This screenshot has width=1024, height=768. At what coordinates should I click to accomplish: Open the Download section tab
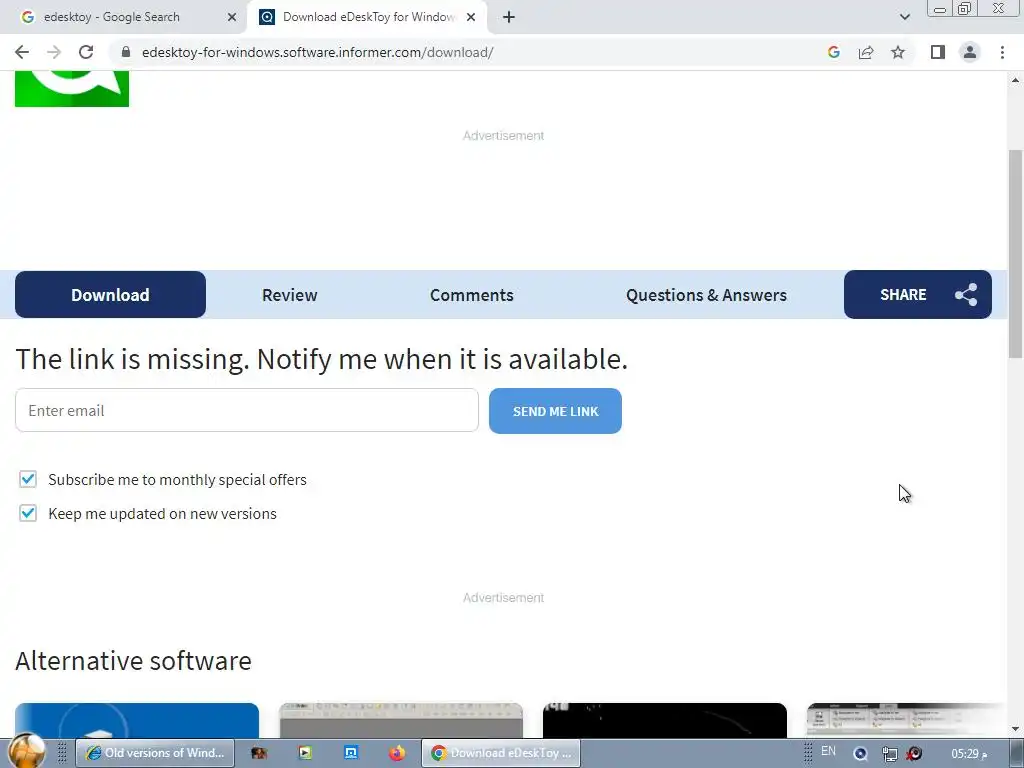point(110,295)
